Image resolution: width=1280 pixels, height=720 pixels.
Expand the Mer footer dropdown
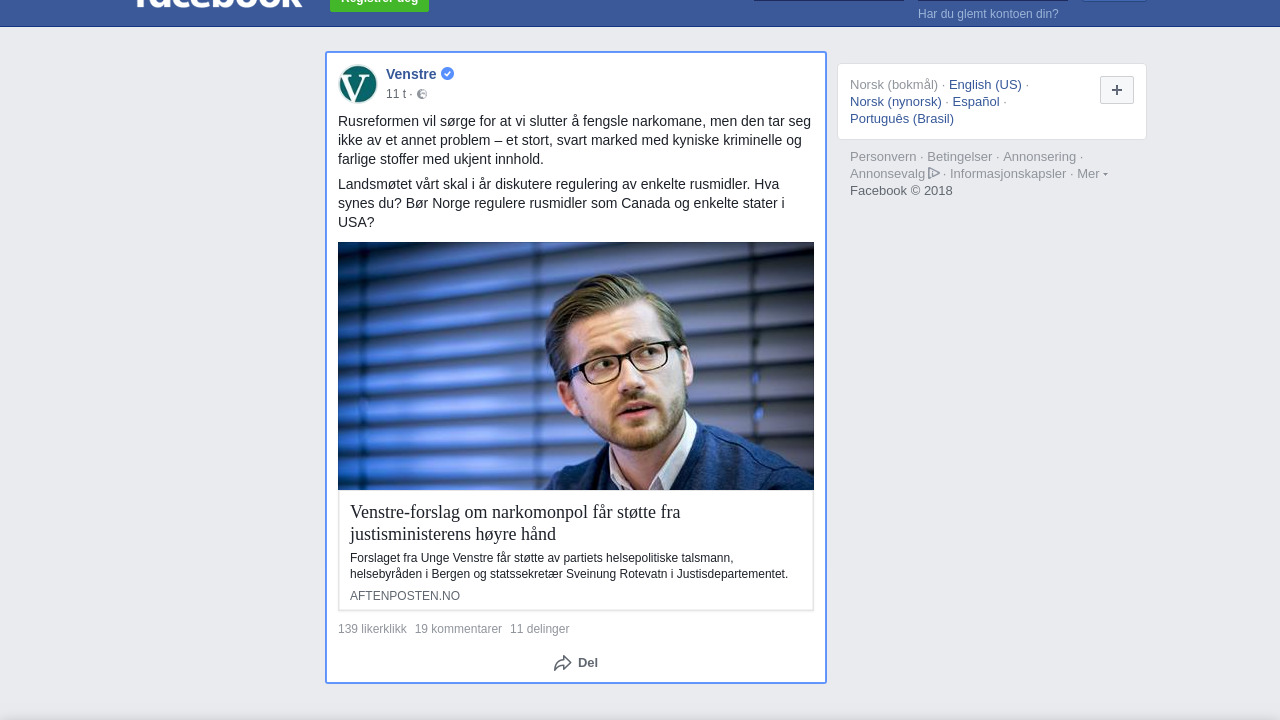pos(1092,174)
